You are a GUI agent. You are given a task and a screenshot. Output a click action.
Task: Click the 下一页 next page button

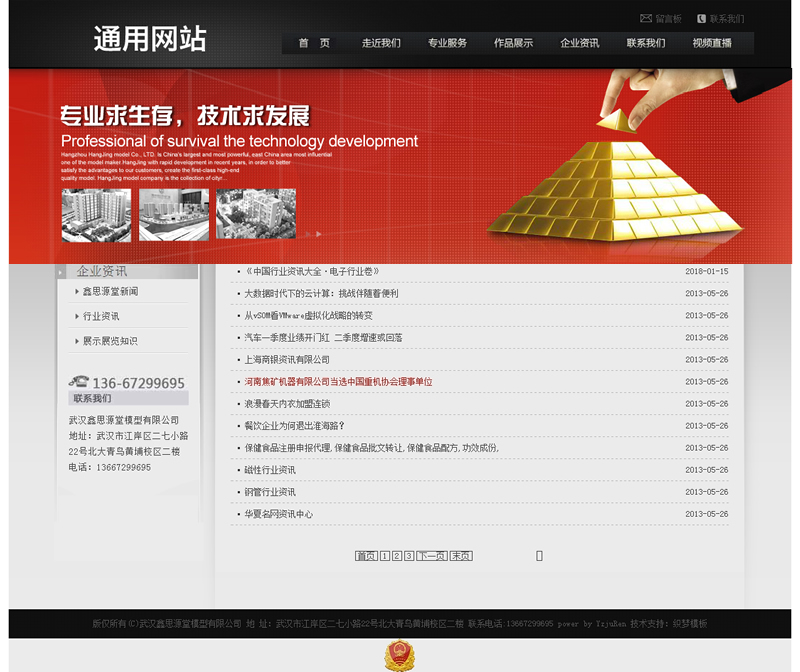tap(431, 556)
